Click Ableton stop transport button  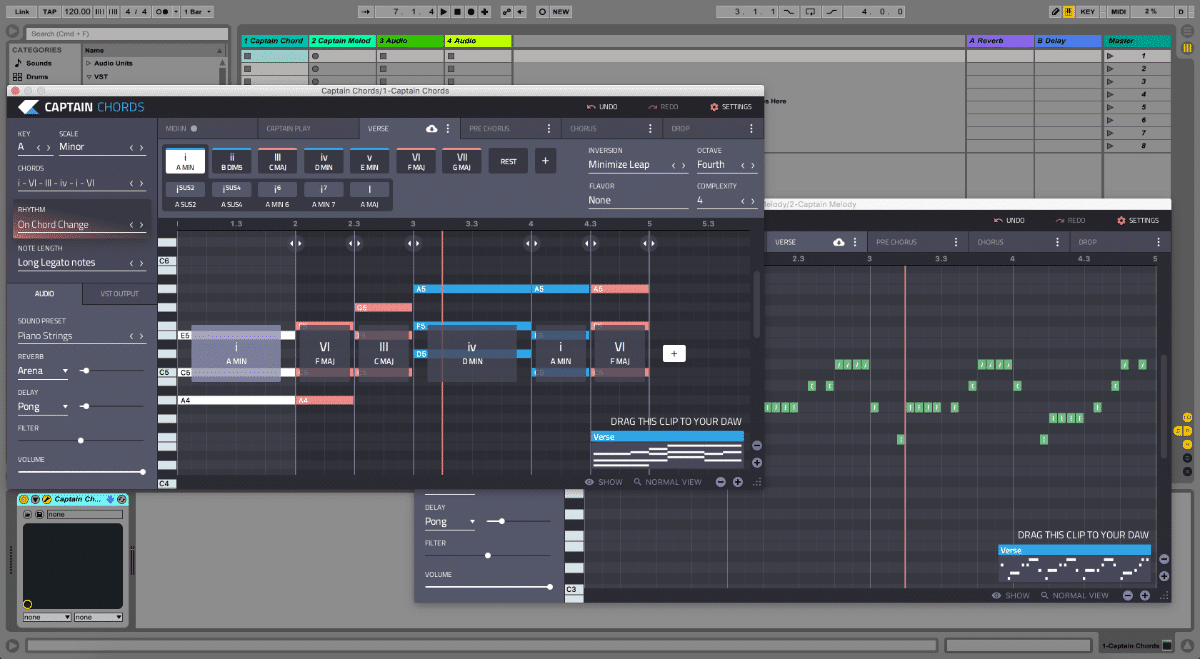457,12
